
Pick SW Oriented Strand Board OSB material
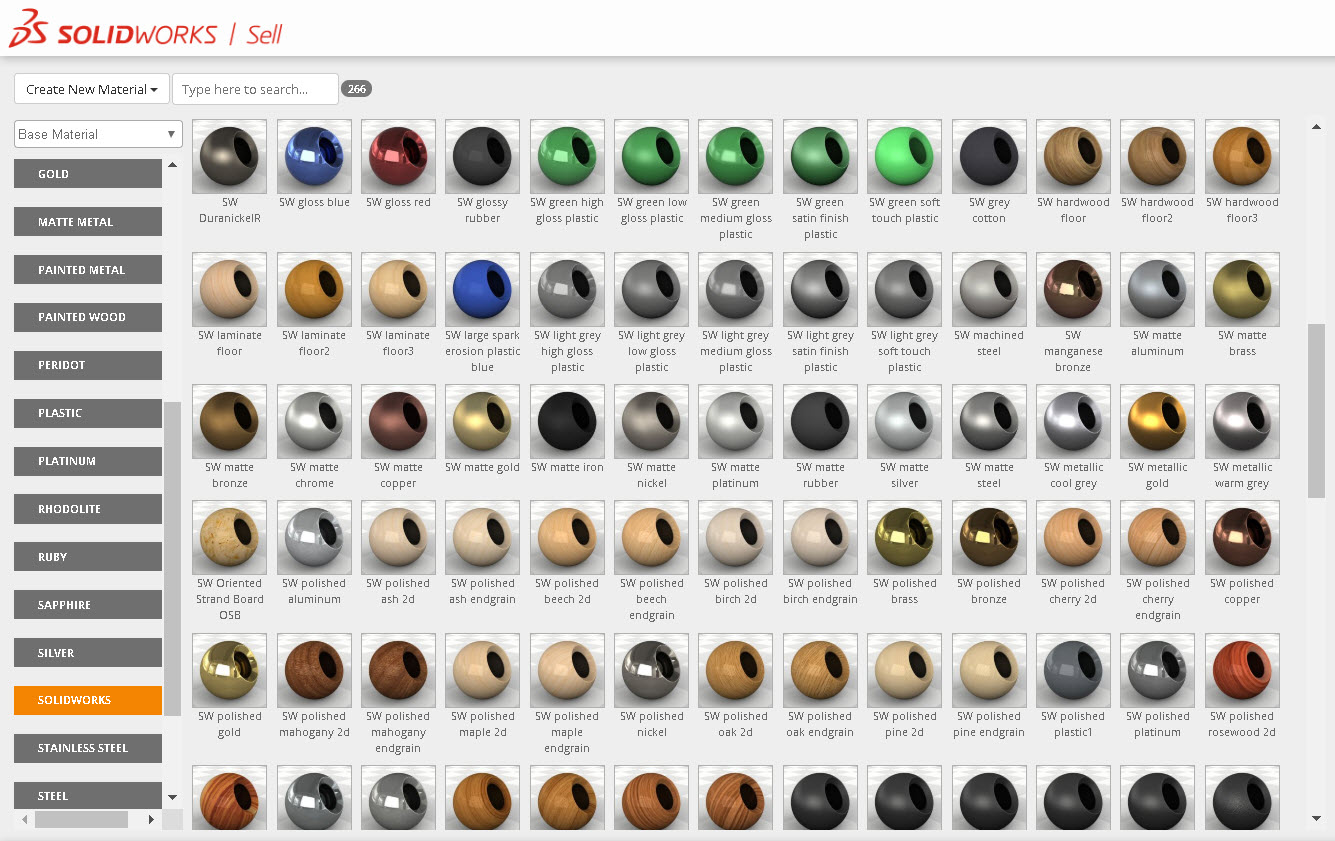[x=230, y=537]
